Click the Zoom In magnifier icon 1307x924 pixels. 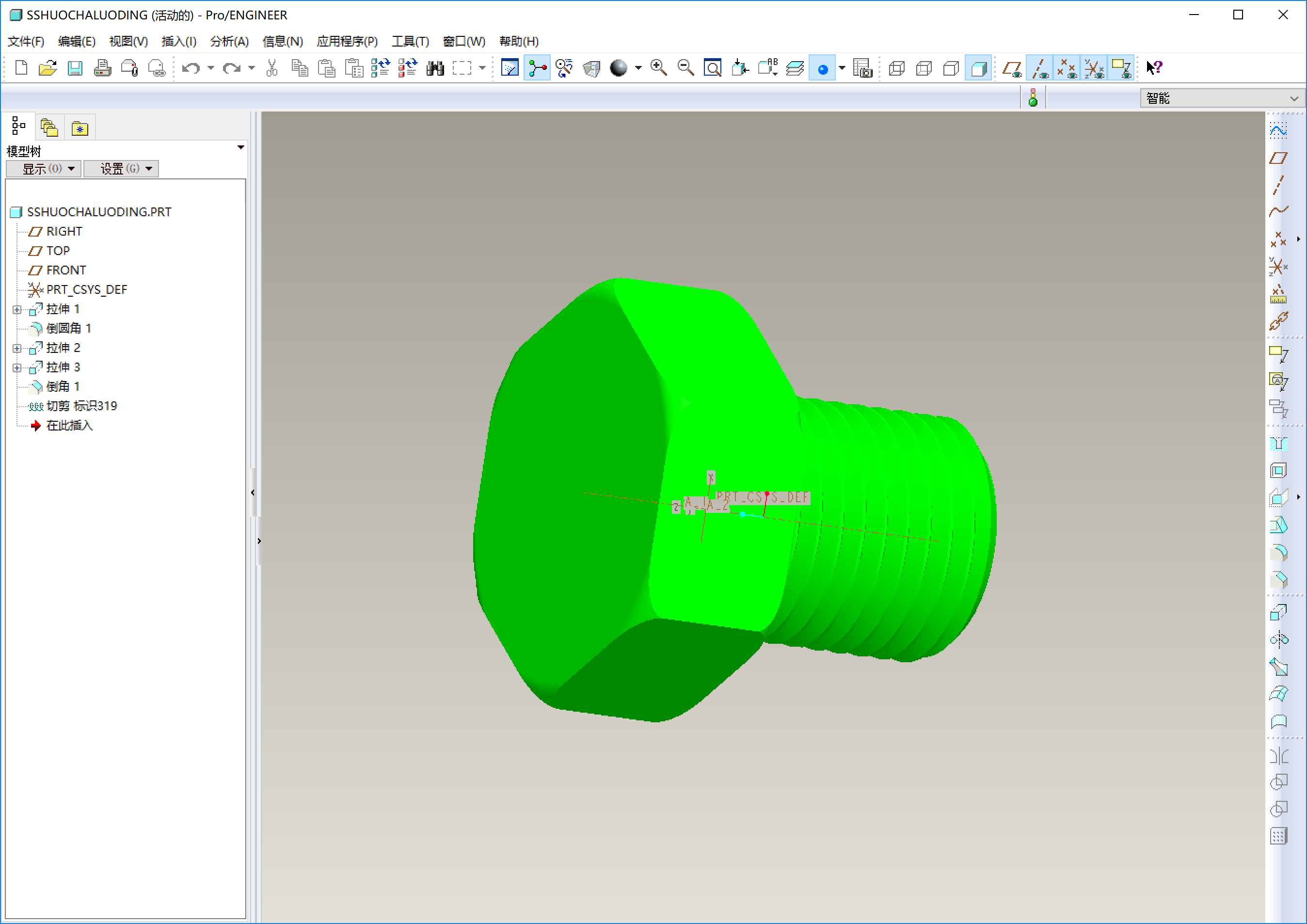[x=659, y=68]
